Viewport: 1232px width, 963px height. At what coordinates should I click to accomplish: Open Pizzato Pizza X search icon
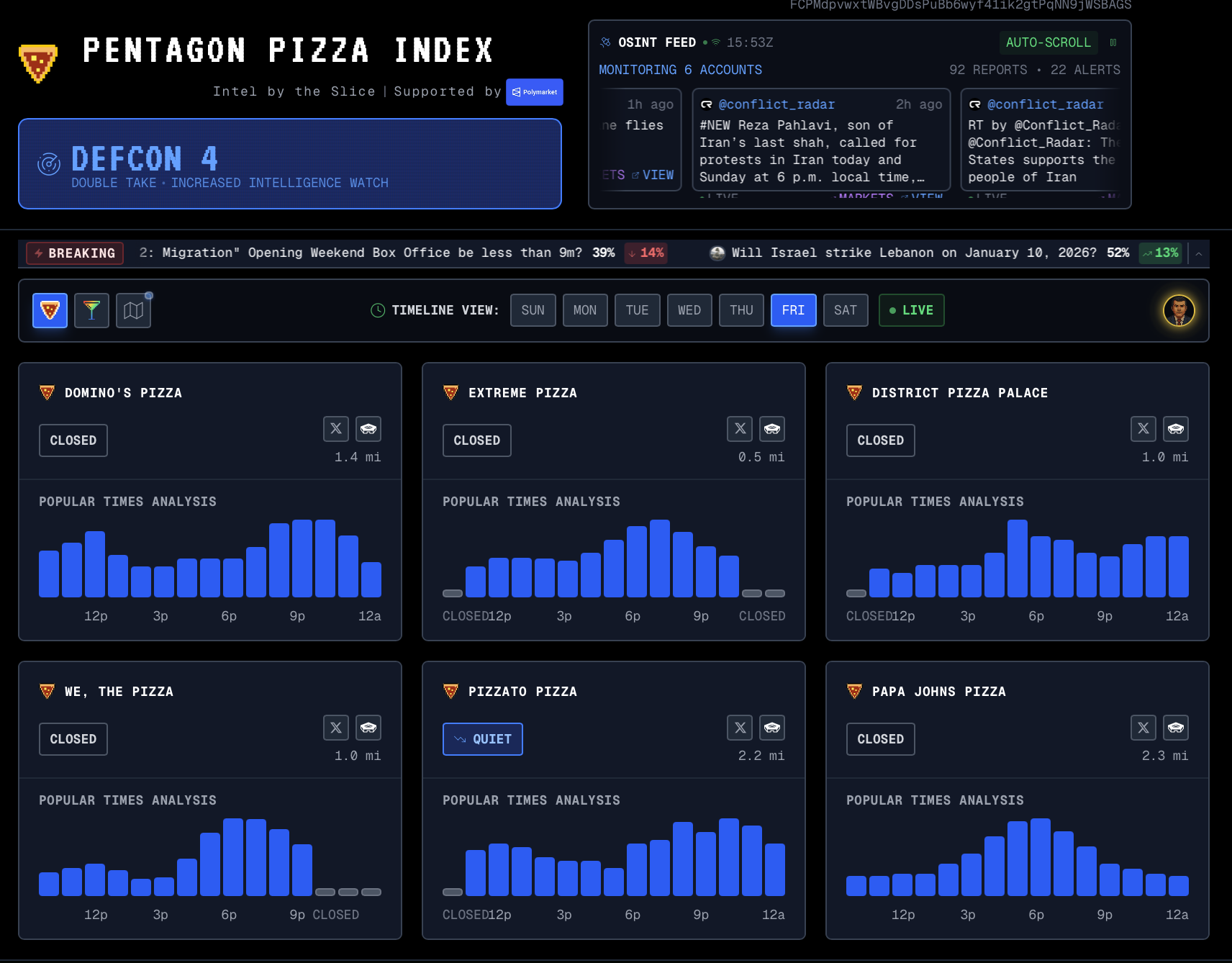click(x=740, y=728)
